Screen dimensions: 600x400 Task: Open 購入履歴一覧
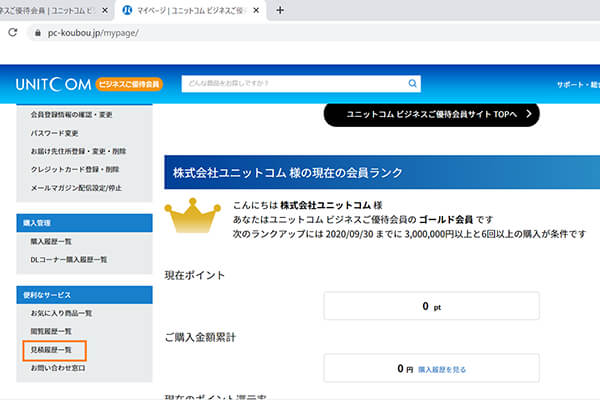[x=51, y=242]
